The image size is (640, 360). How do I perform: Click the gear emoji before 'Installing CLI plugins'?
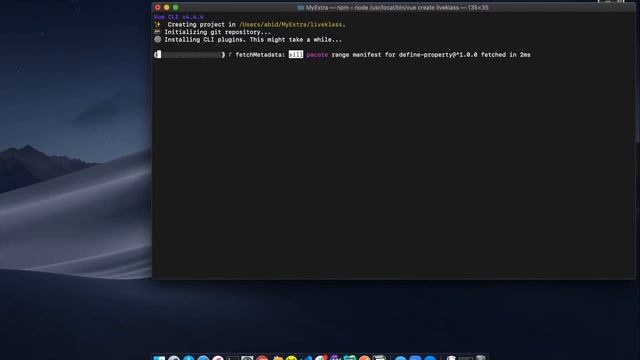158,40
